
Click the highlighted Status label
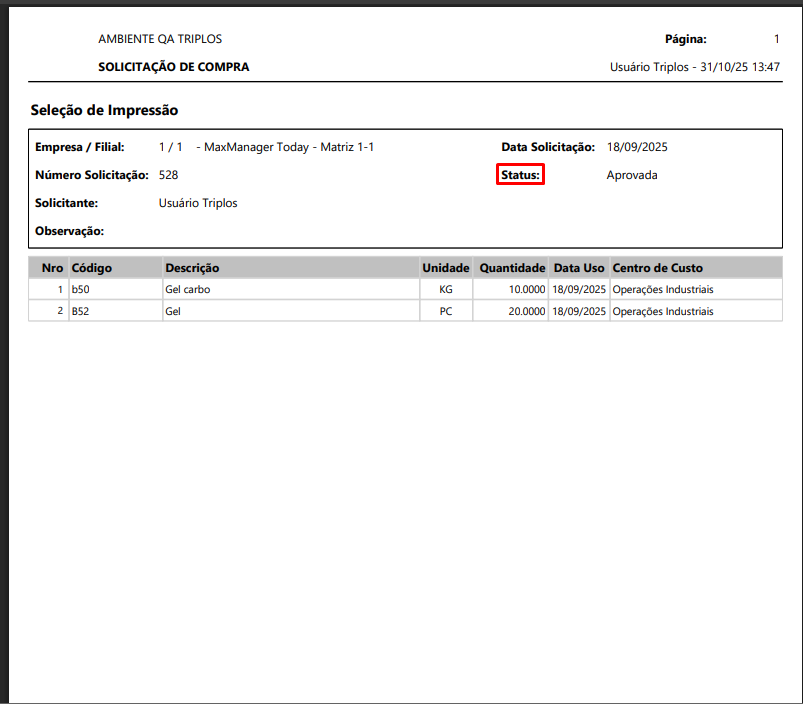pos(520,175)
